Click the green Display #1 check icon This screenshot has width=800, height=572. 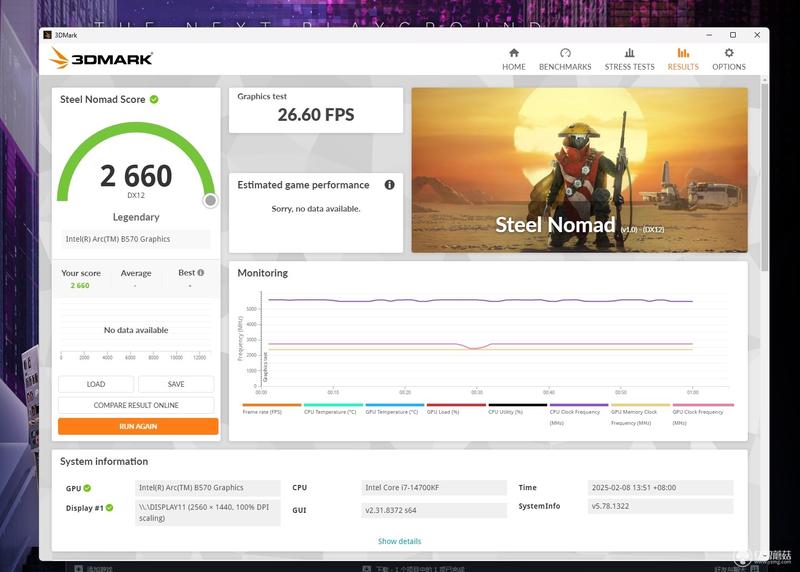pos(109,508)
